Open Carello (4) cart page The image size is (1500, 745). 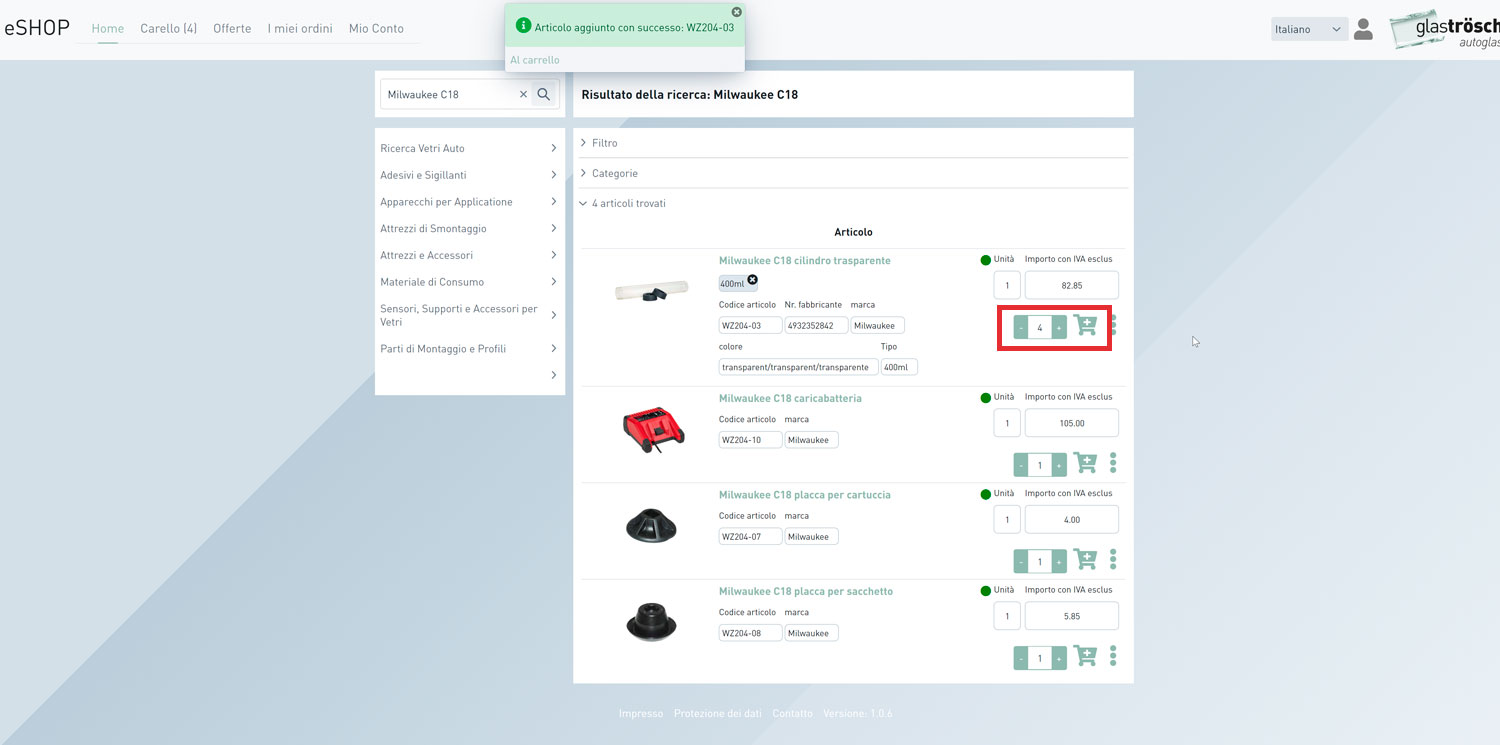[x=168, y=28]
